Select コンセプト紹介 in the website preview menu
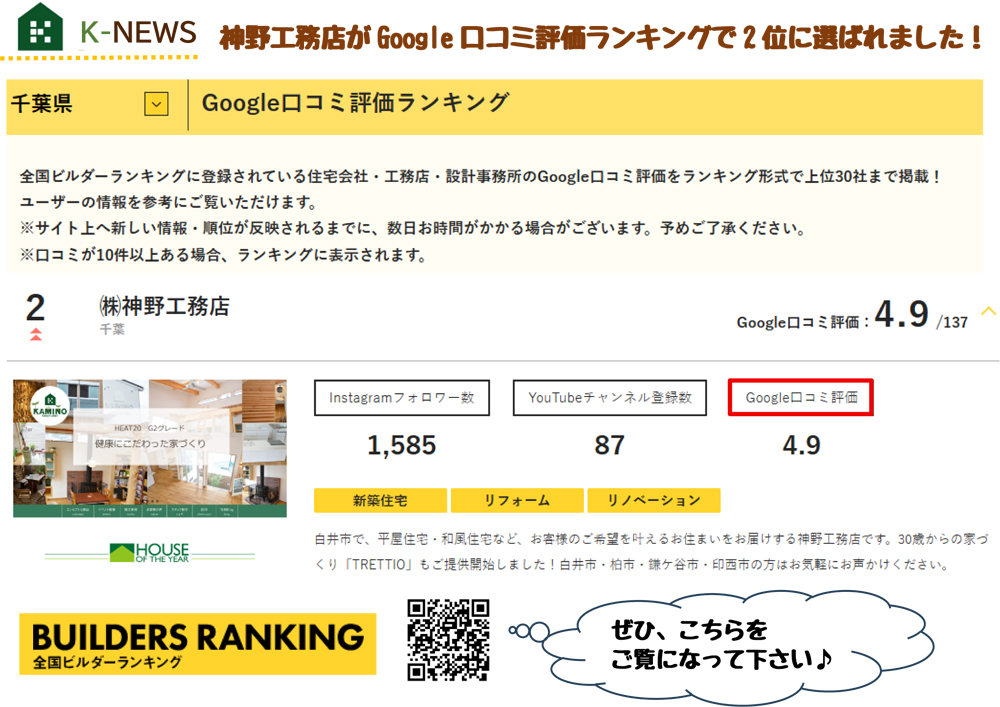 [77, 510]
